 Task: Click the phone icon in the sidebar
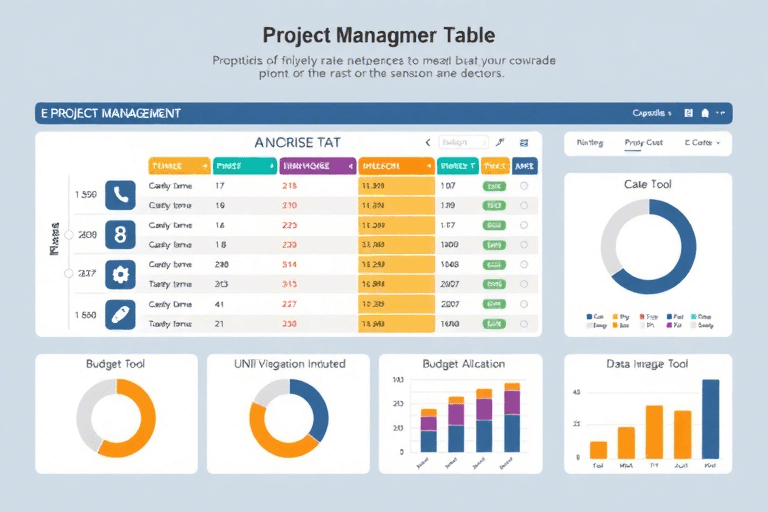point(121,195)
